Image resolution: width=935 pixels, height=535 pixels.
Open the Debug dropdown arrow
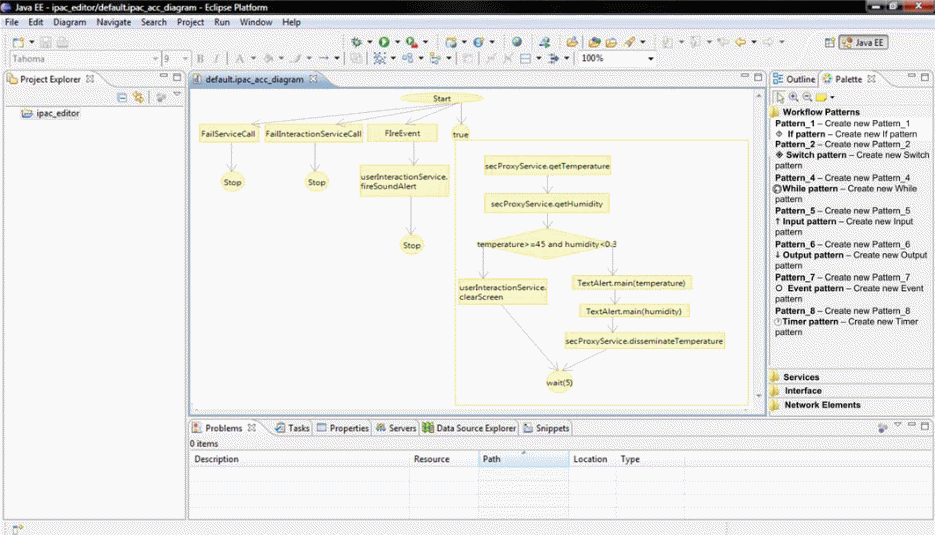[370, 42]
